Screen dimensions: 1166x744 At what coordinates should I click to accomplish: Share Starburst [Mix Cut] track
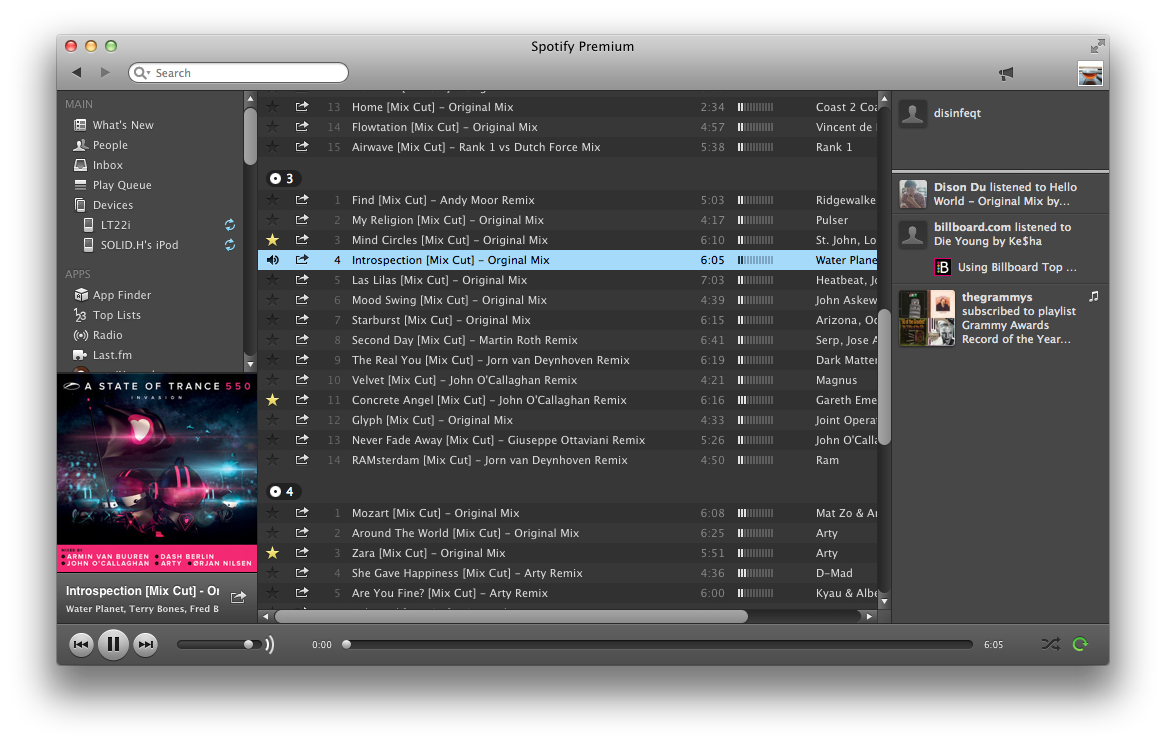(x=302, y=320)
